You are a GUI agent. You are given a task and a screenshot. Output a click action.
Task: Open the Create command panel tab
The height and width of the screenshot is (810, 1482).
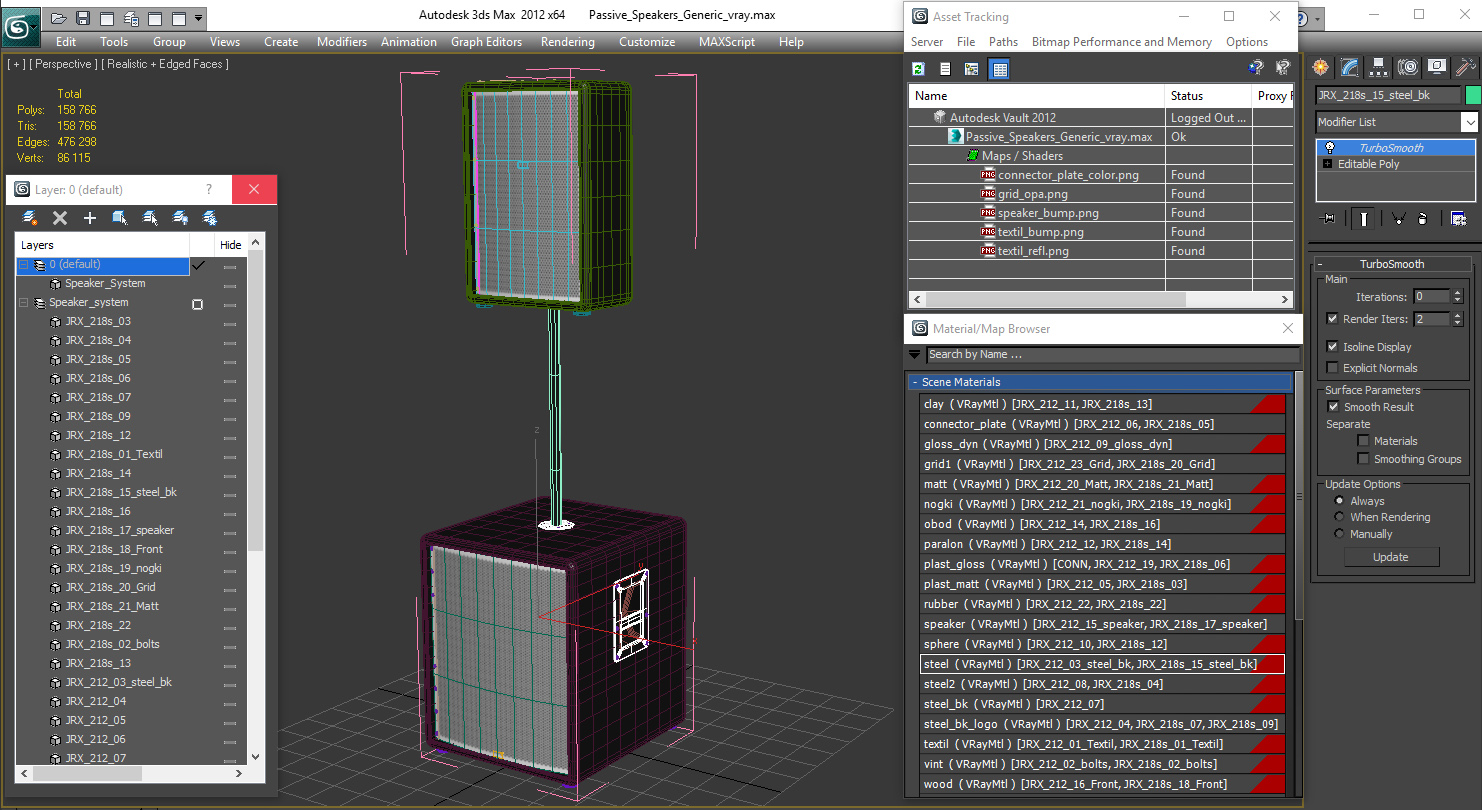point(1322,67)
